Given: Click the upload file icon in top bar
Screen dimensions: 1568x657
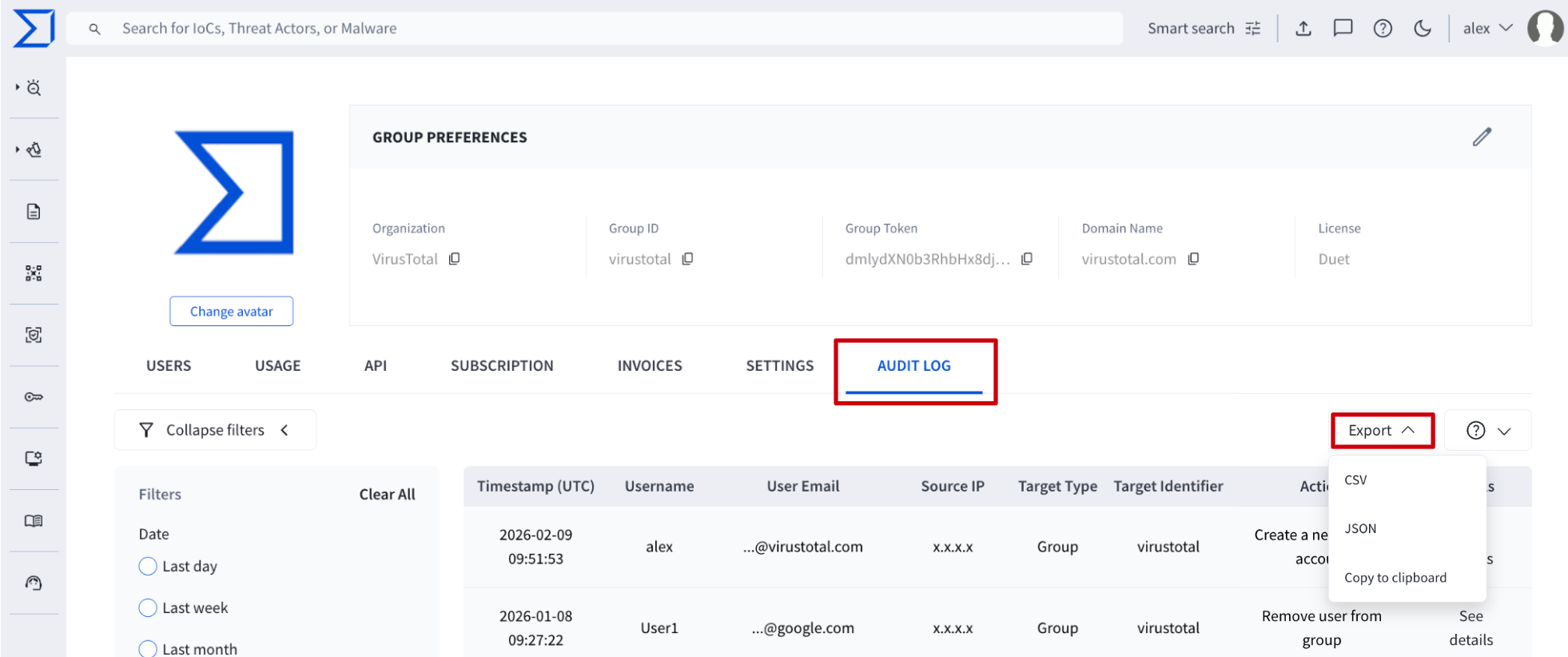Looking at the screenshot, I should pos(1303,29).
